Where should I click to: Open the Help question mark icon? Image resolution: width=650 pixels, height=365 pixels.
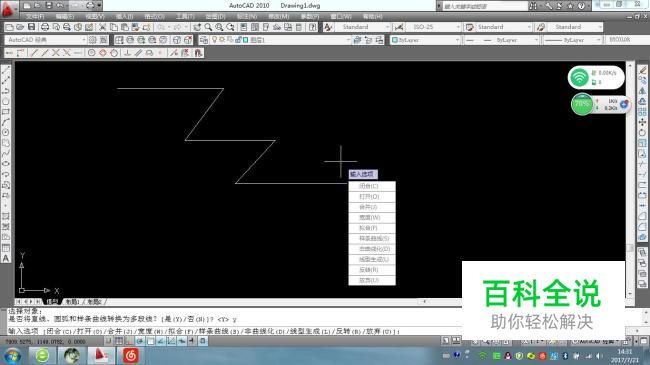pos(313,27)
